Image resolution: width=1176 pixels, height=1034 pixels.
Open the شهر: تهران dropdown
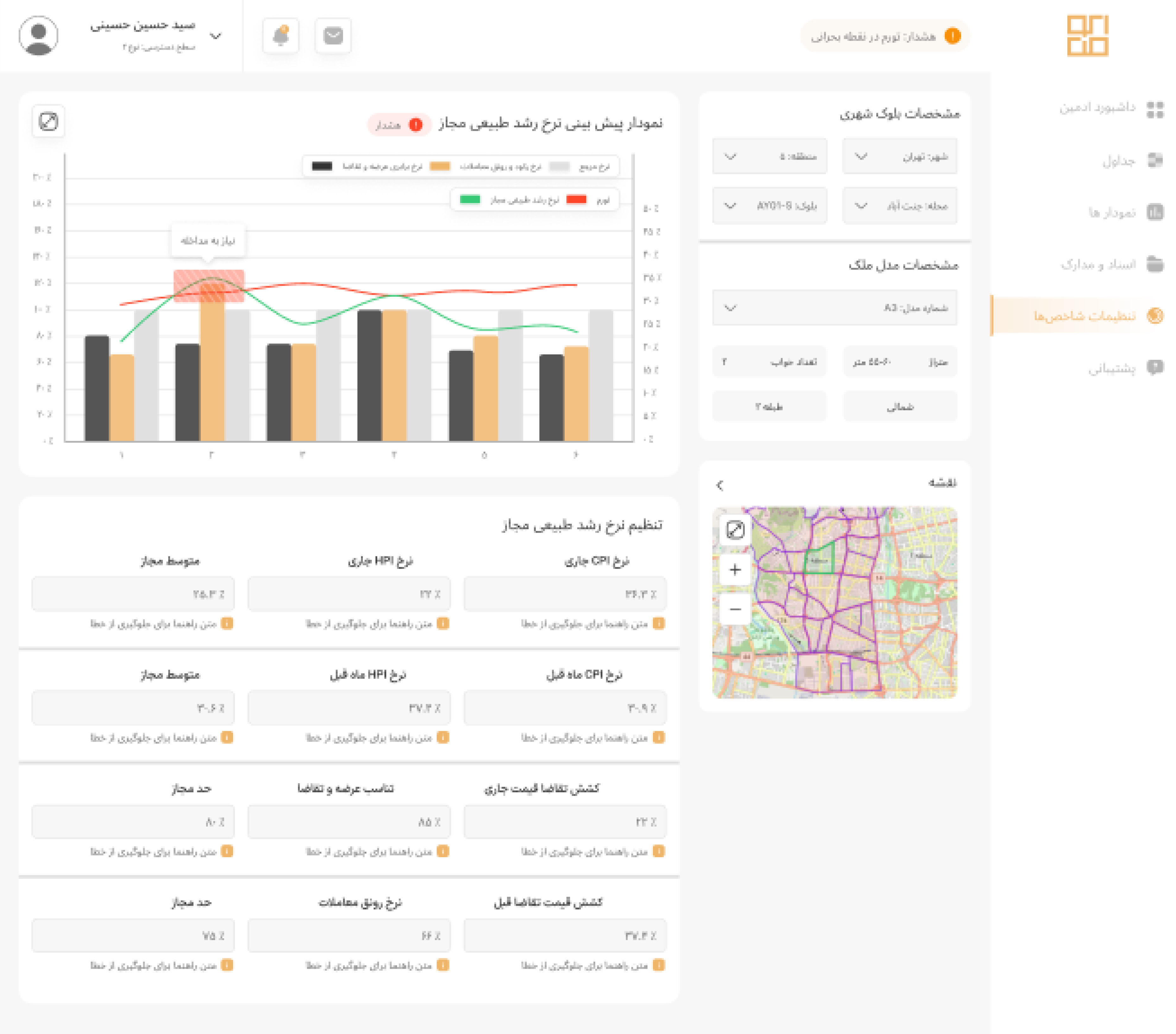point(899,156)
